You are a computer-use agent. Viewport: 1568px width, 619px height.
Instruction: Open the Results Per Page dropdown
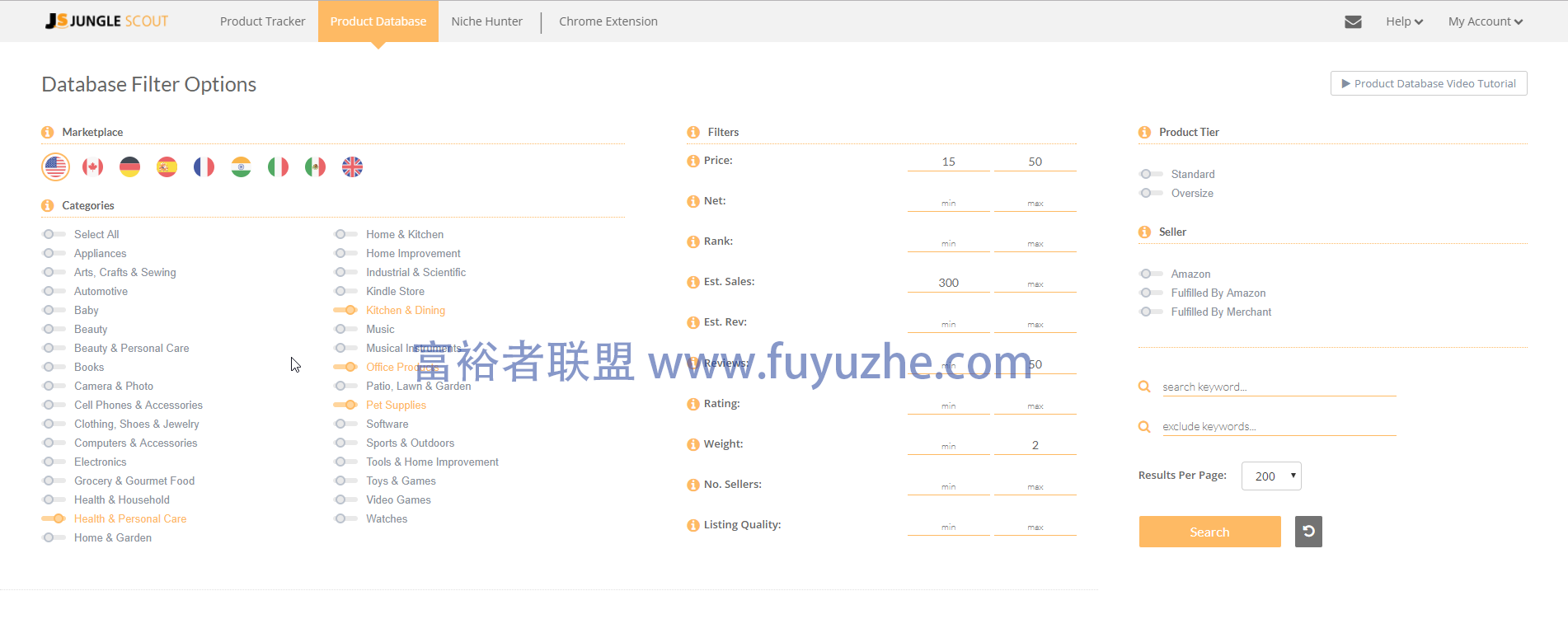coord(1271,476)
